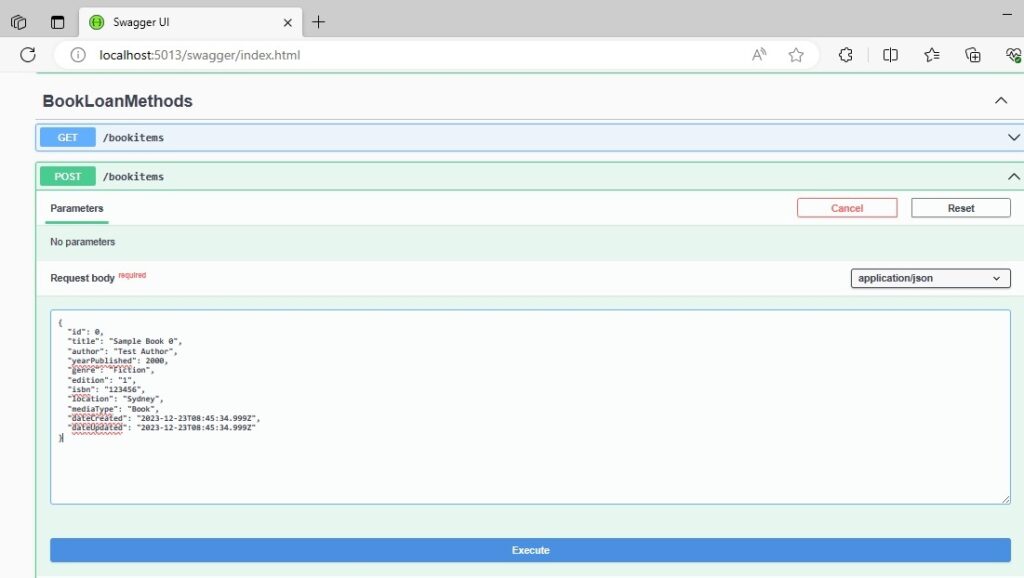Open the application/json content type dropdown
Image resolution: width=1024 pixels, height=578 pixels.
[931, 278]
